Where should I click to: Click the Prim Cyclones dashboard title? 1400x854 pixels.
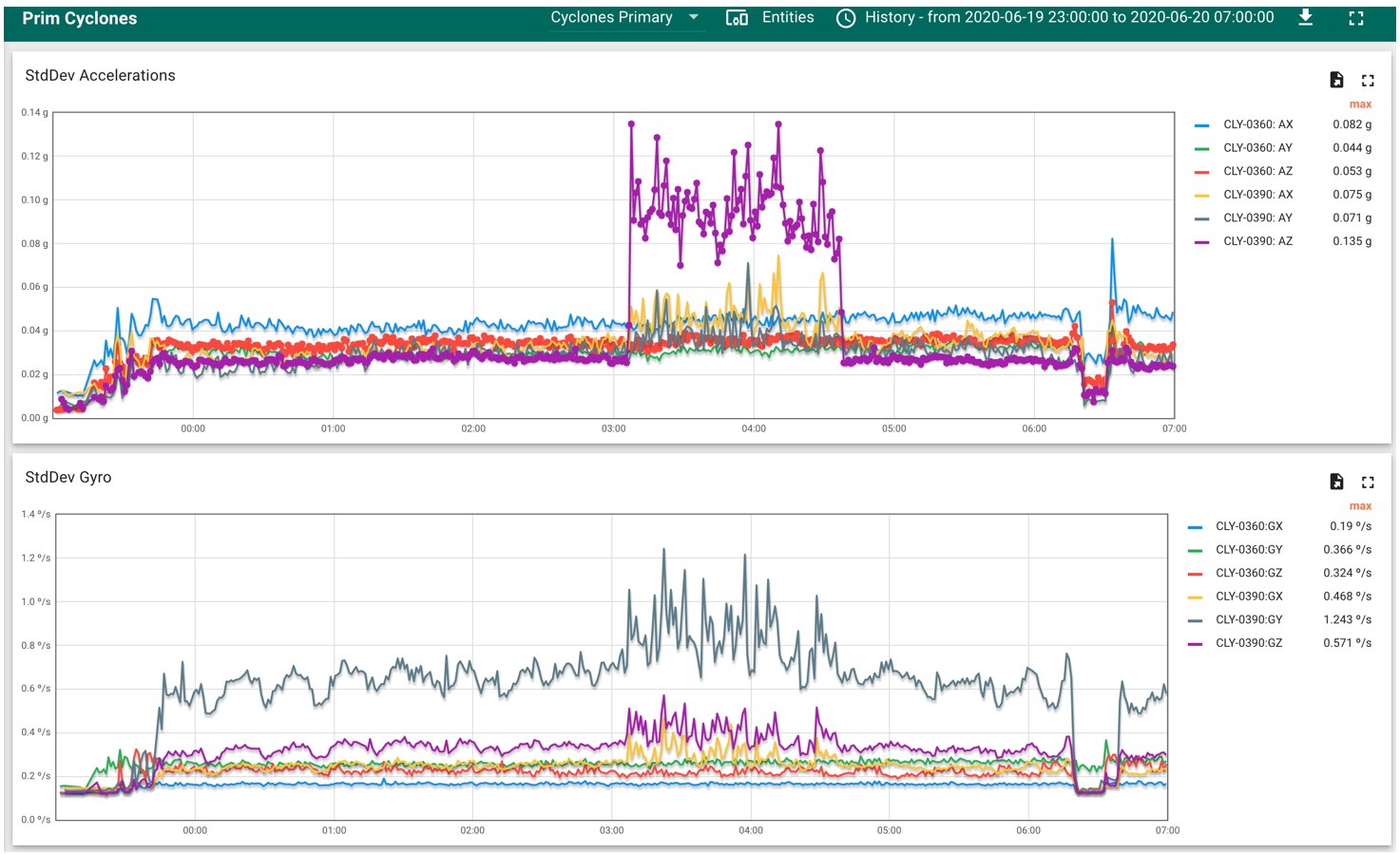click(x=80, y=19)
